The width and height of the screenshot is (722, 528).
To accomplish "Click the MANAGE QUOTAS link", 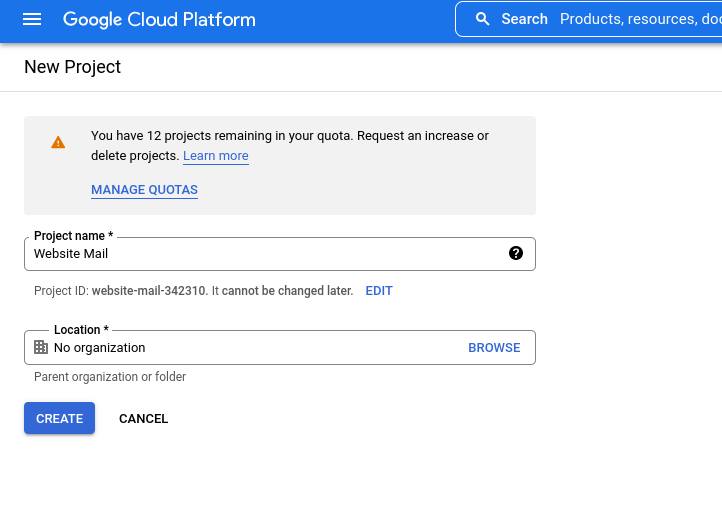I will tap(144, 190).
